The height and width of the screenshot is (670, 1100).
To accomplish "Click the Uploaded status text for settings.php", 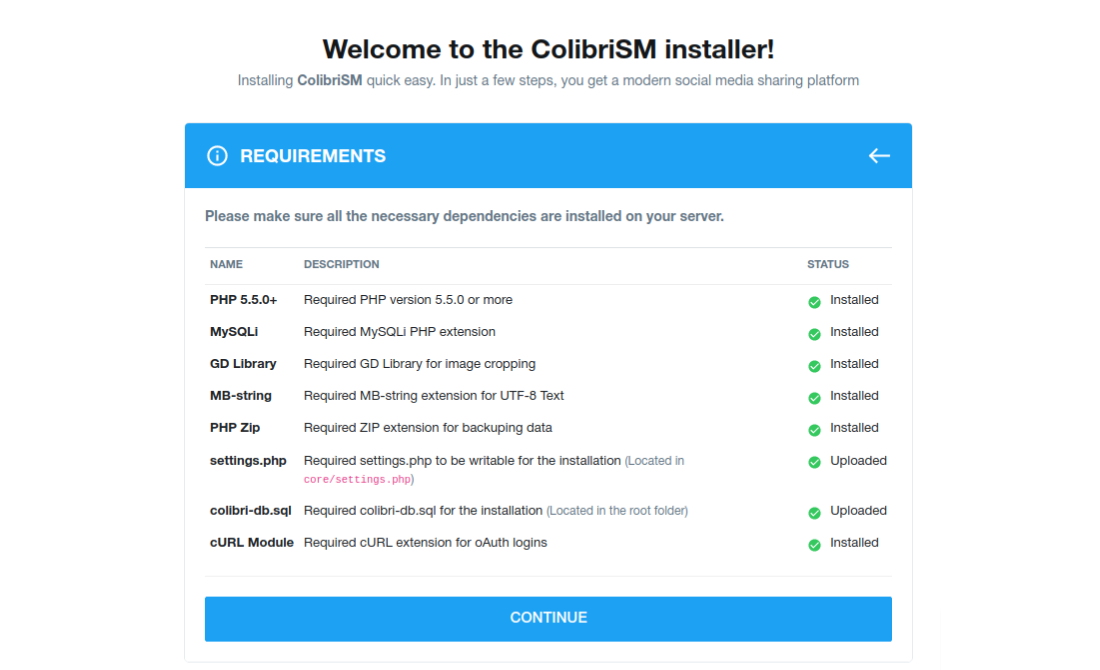I will (x=858, y=461).
